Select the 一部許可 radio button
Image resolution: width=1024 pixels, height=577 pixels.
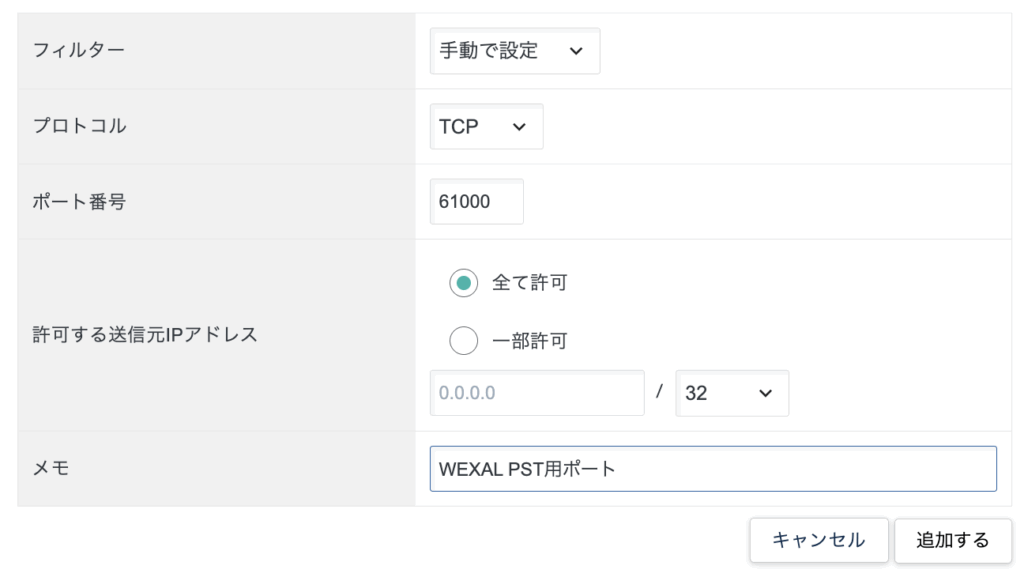click(x=464, y=340)
